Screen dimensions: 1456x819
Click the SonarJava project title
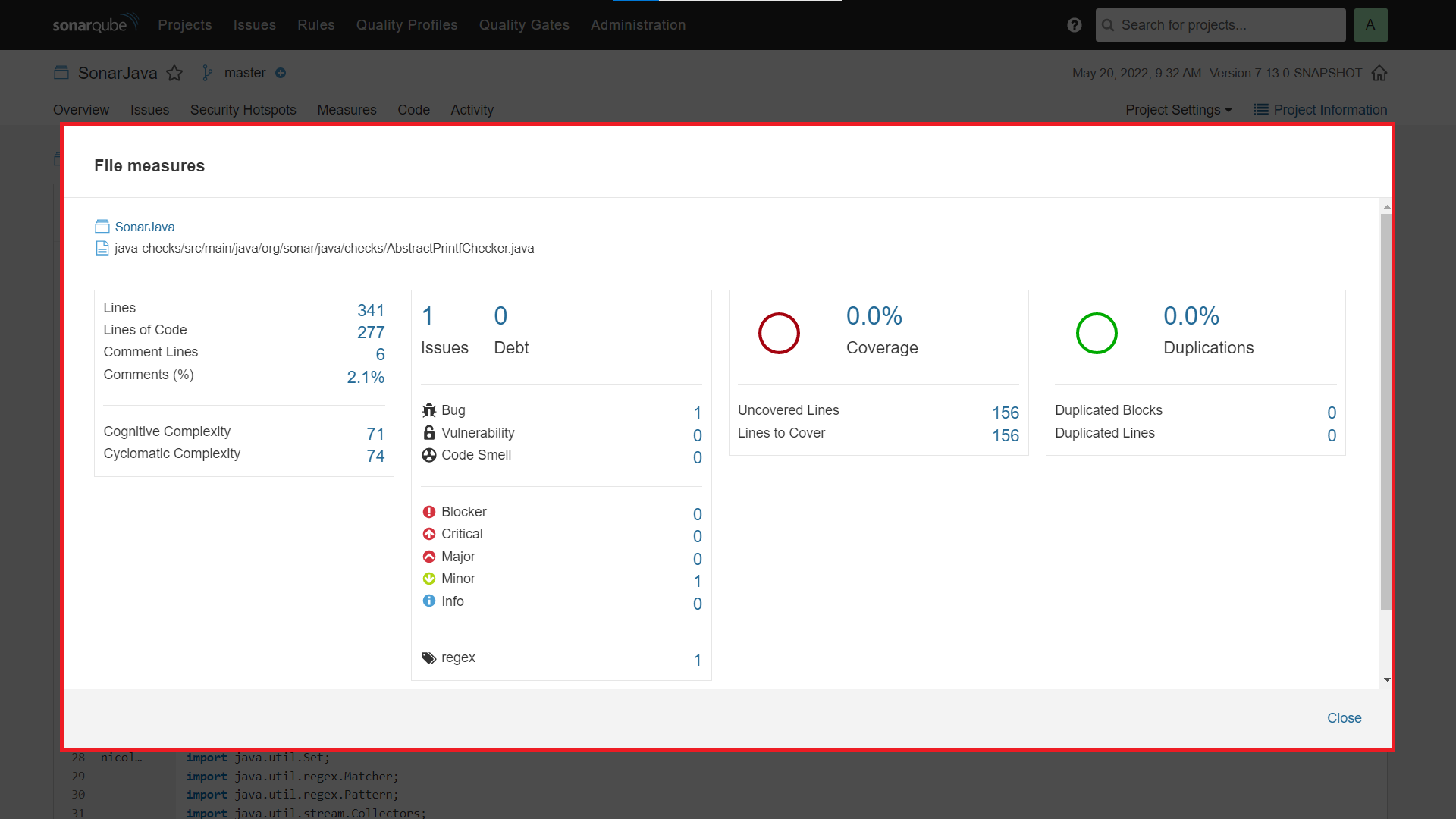(x=118, y=73)
